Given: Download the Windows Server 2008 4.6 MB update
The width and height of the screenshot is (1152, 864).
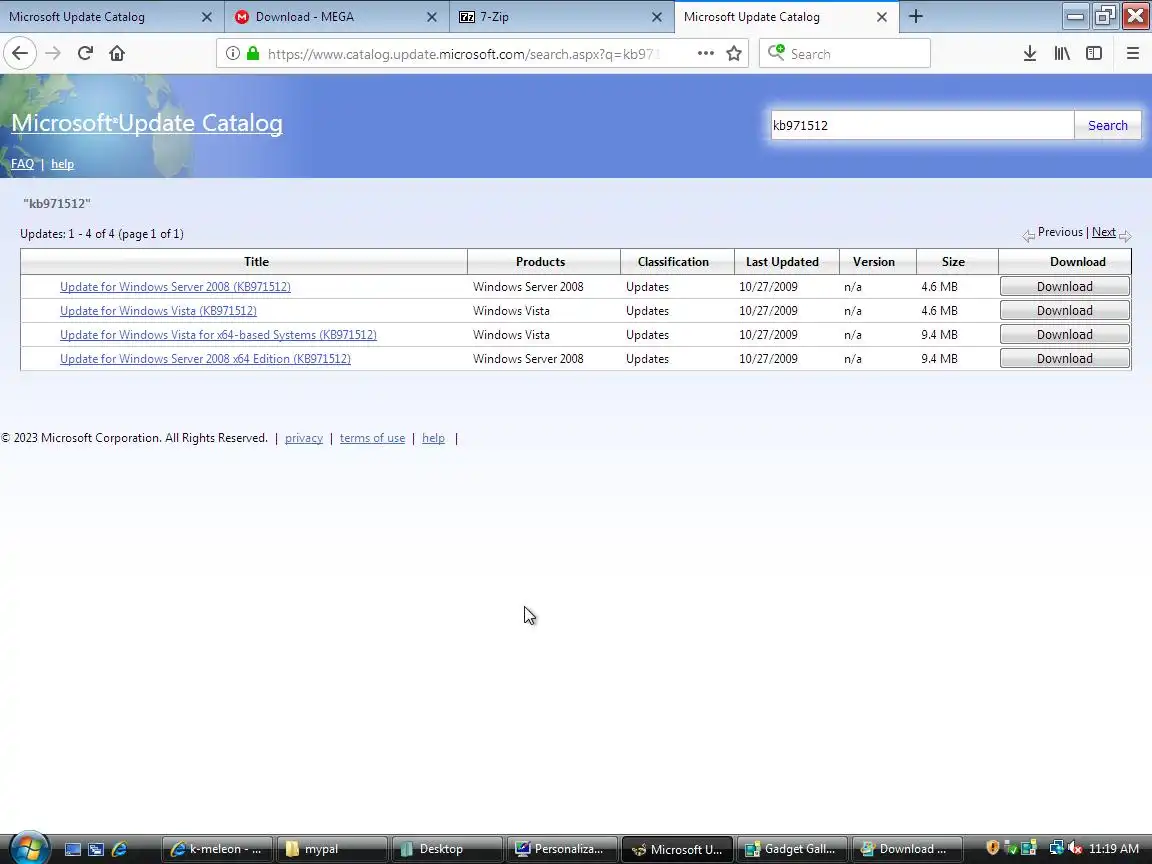Looking at the screenshot, I should (1065, 287).
